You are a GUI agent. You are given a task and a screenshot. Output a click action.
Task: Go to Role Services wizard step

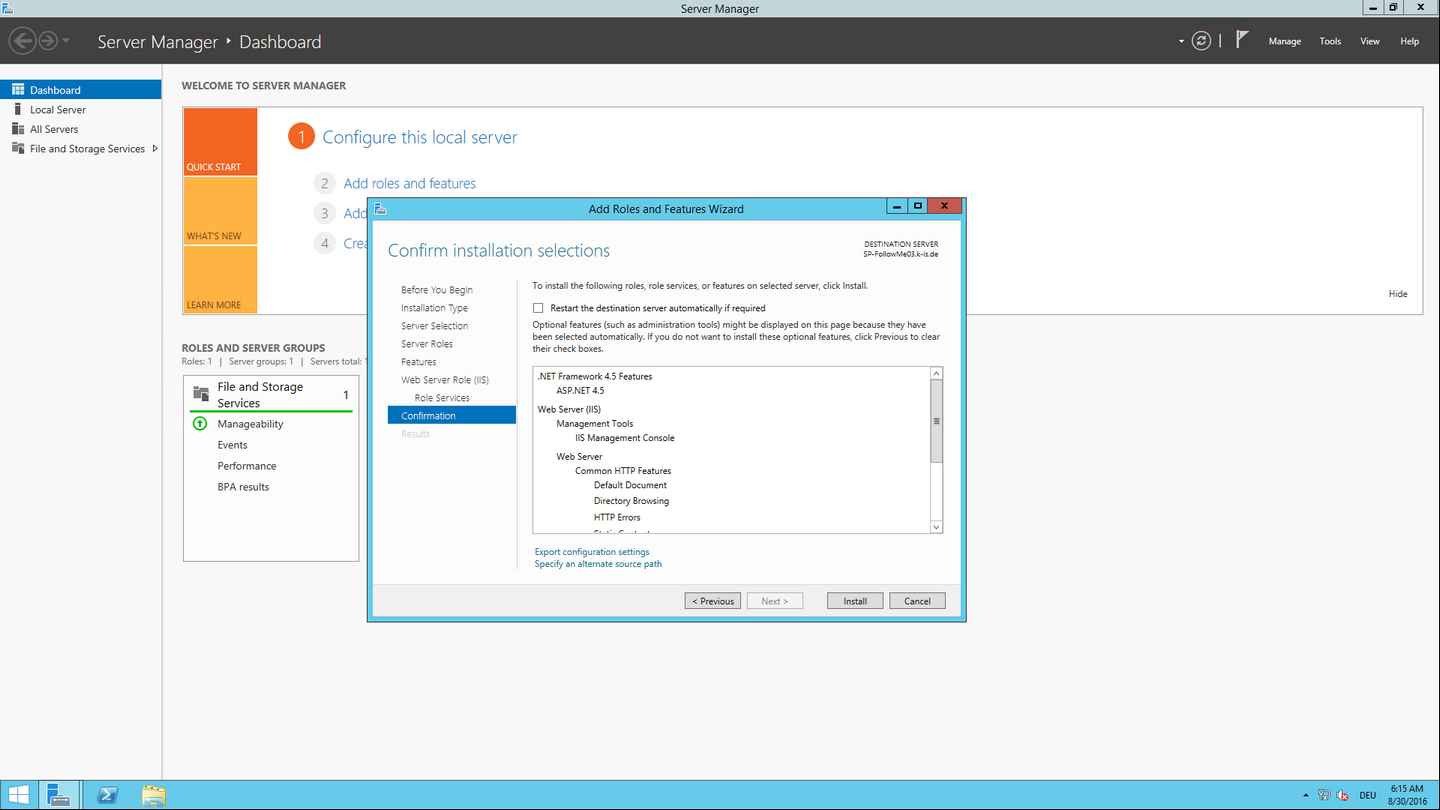pyautogui.click(x=442, y=398)
